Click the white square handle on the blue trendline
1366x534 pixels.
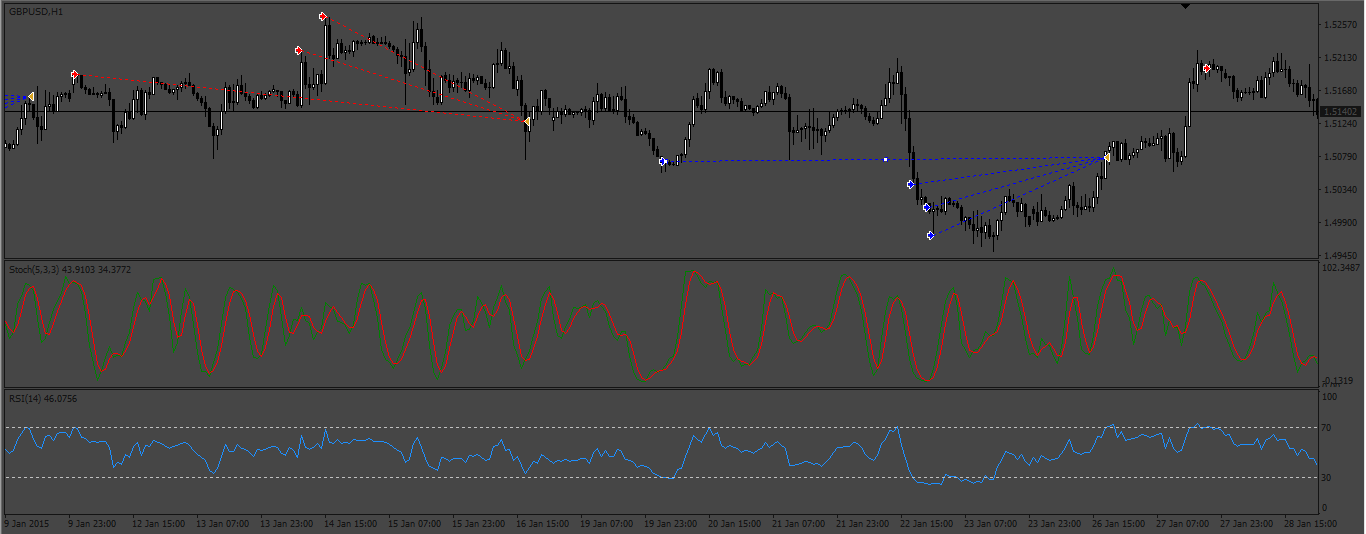[x=885, y=159]
